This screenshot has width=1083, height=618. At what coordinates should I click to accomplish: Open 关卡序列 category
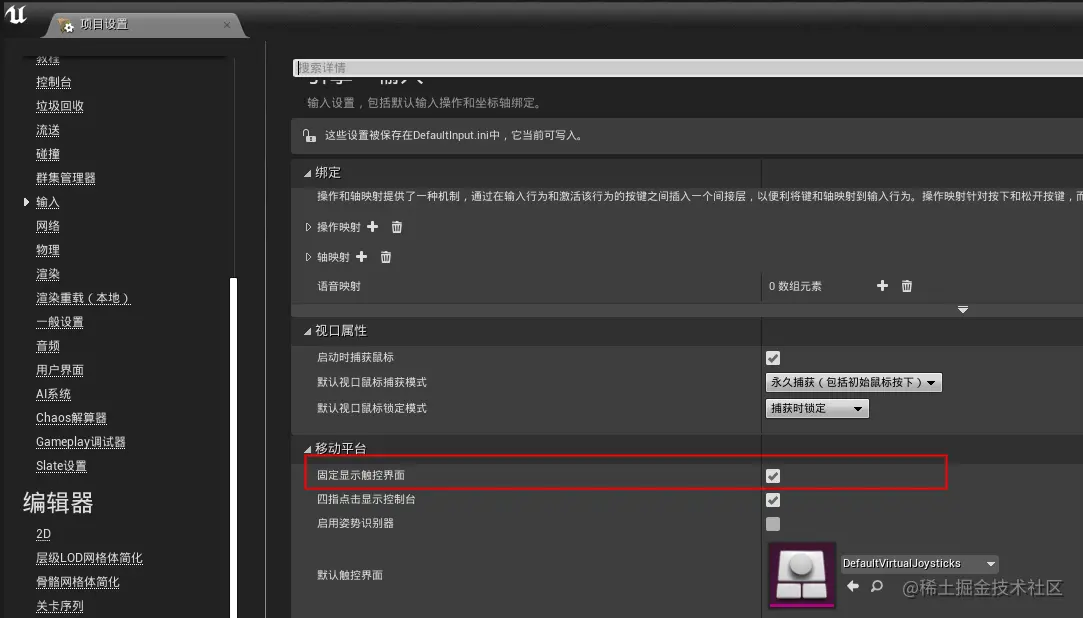click(x=59, y=606)
